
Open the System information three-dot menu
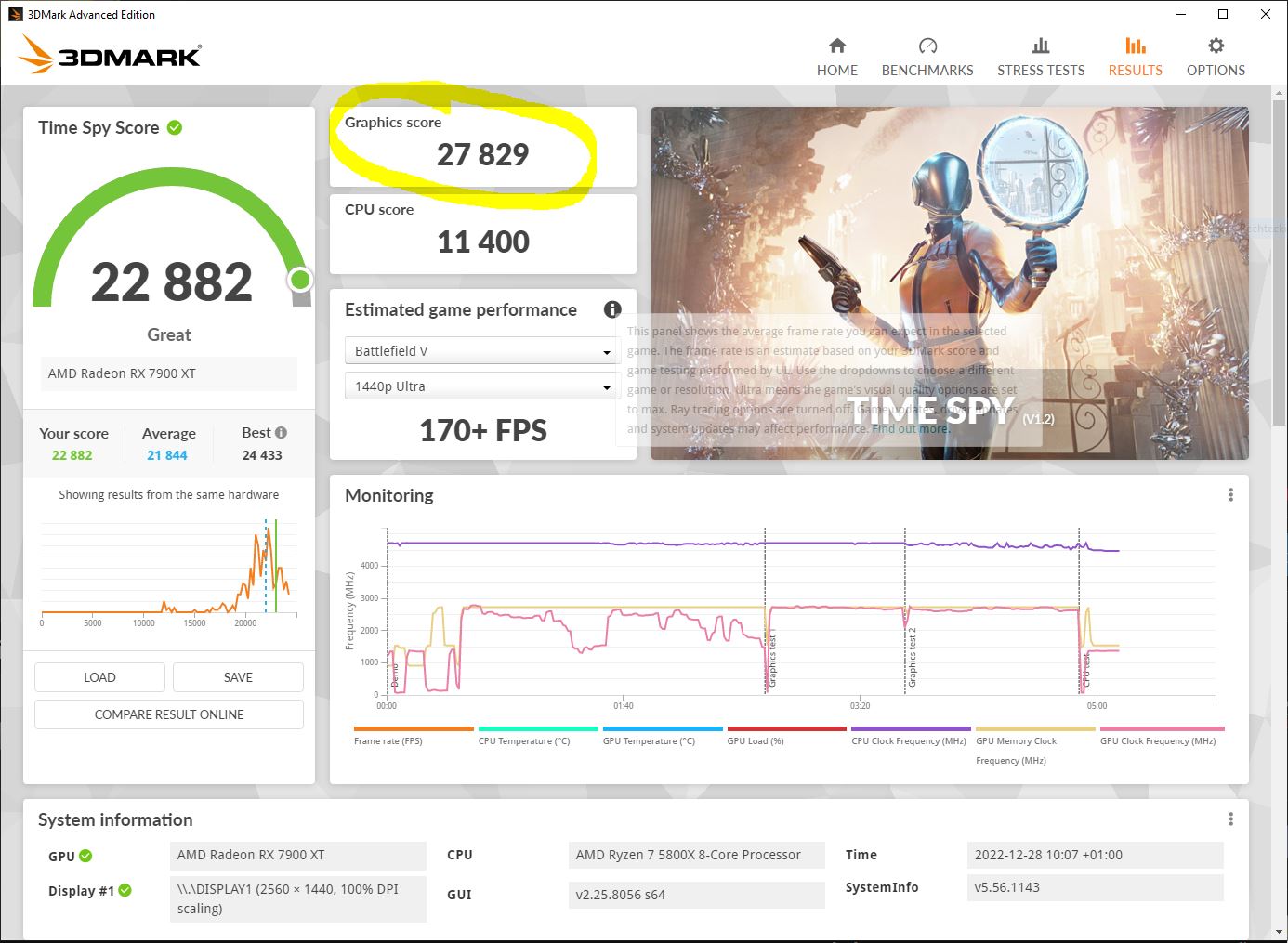click(x=1230, y=819)
